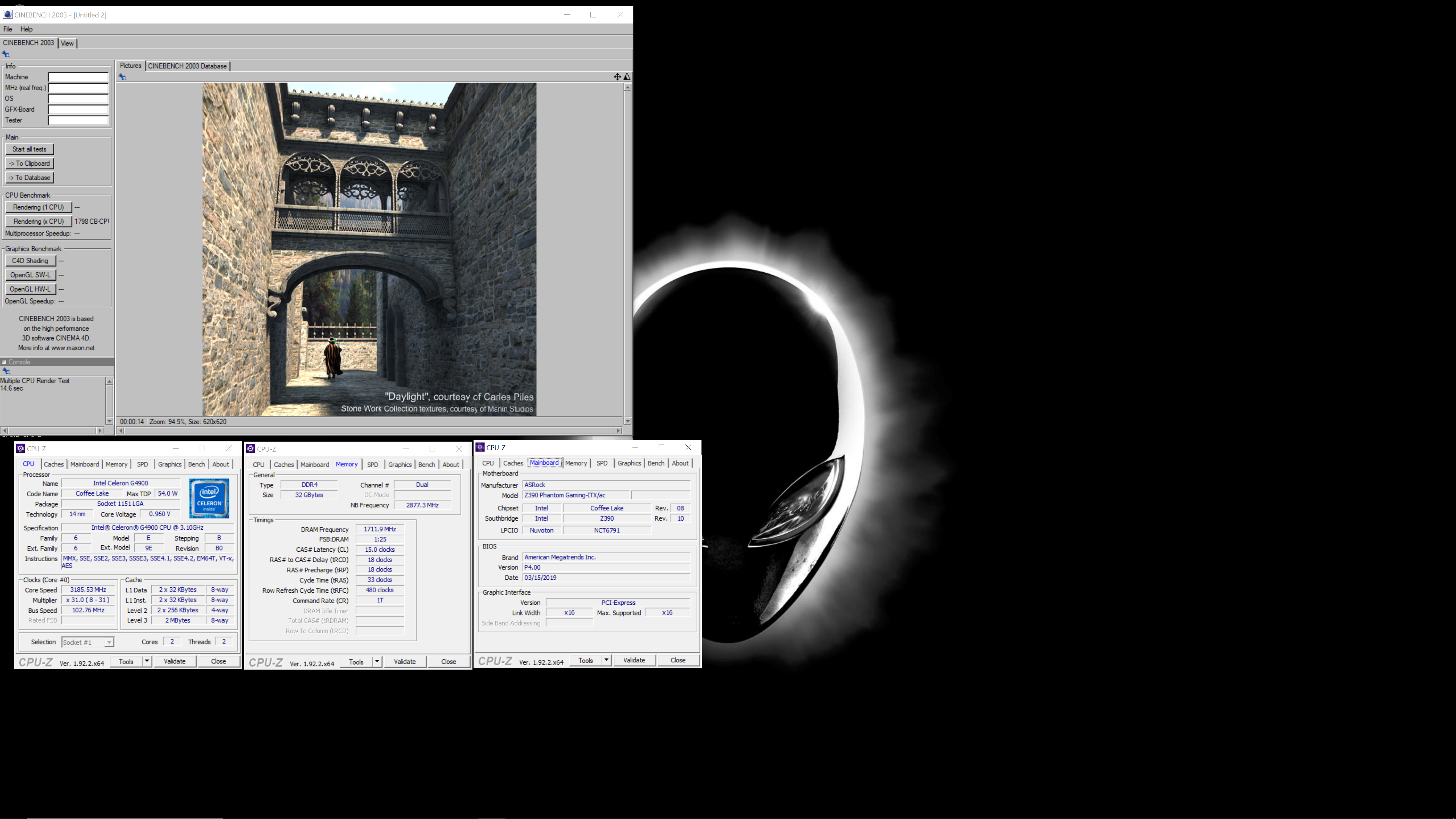The height and width of the screenshot is (819, 1456).
Task: Click the To Database button
Action: 30,177
